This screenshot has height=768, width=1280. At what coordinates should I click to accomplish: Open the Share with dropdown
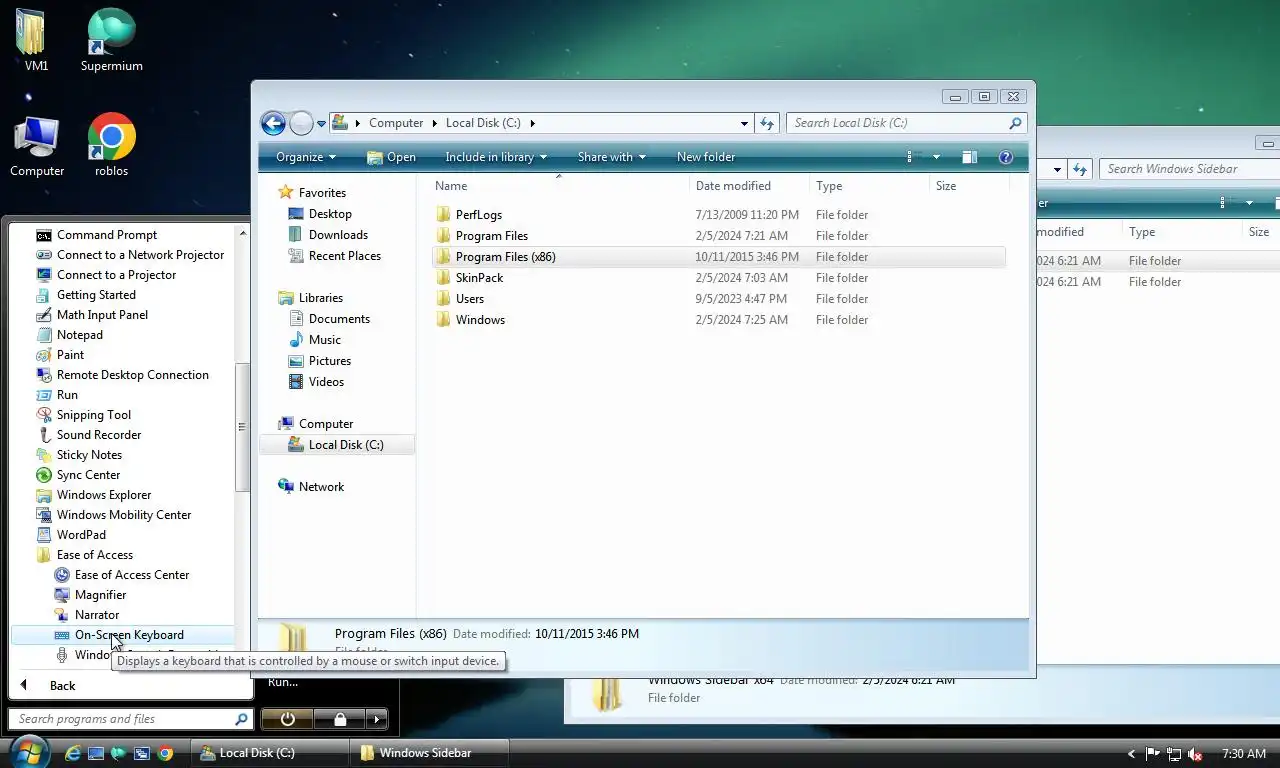coord(612,157)
